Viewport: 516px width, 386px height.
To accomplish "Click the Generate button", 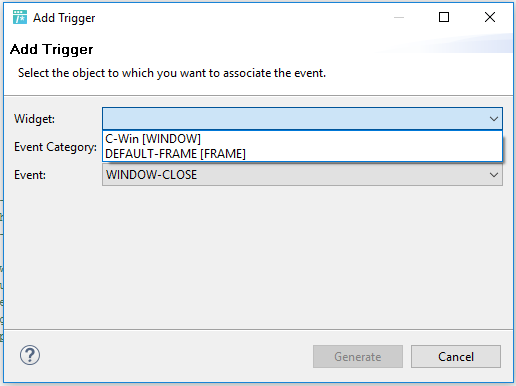I will point(358,357).
